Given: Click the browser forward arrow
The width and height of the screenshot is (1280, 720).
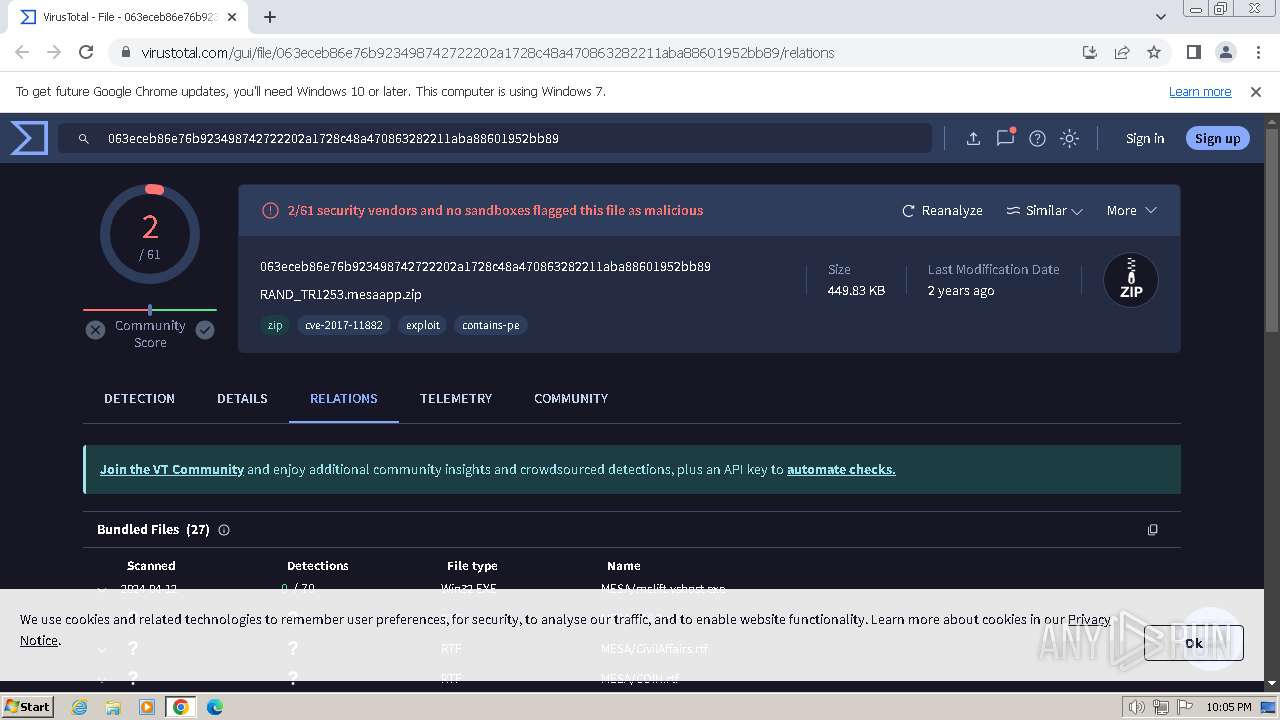Looking at the screenshot, I should pyautogui.click(x=54, y=52).
